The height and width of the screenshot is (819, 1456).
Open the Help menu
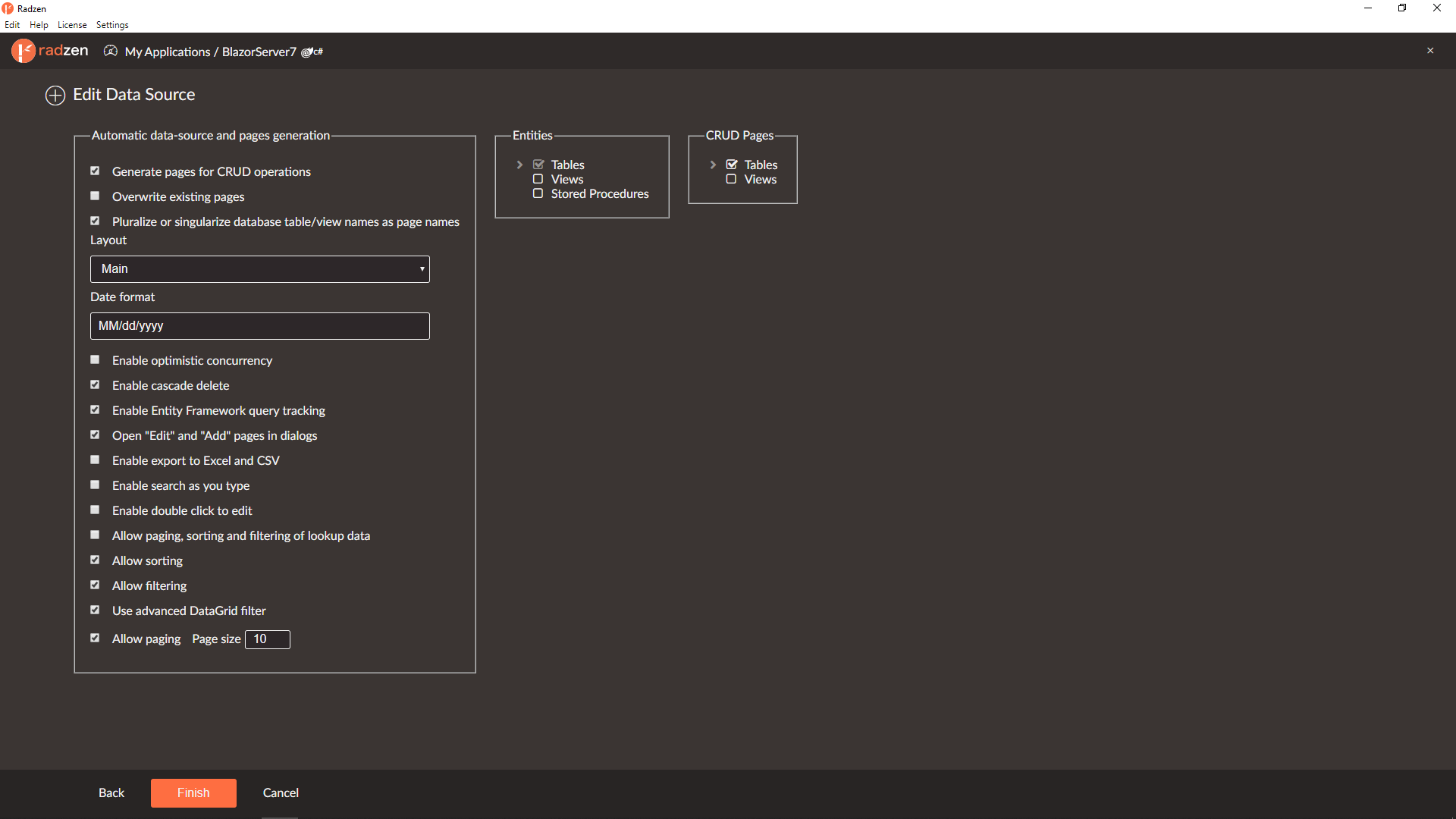point(39,25)
